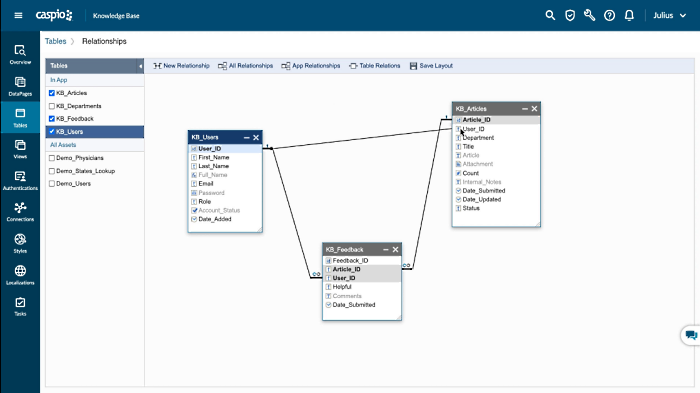Open DataPages in the sidebar
Screen dimensions: 700x393
coord(20,86)
